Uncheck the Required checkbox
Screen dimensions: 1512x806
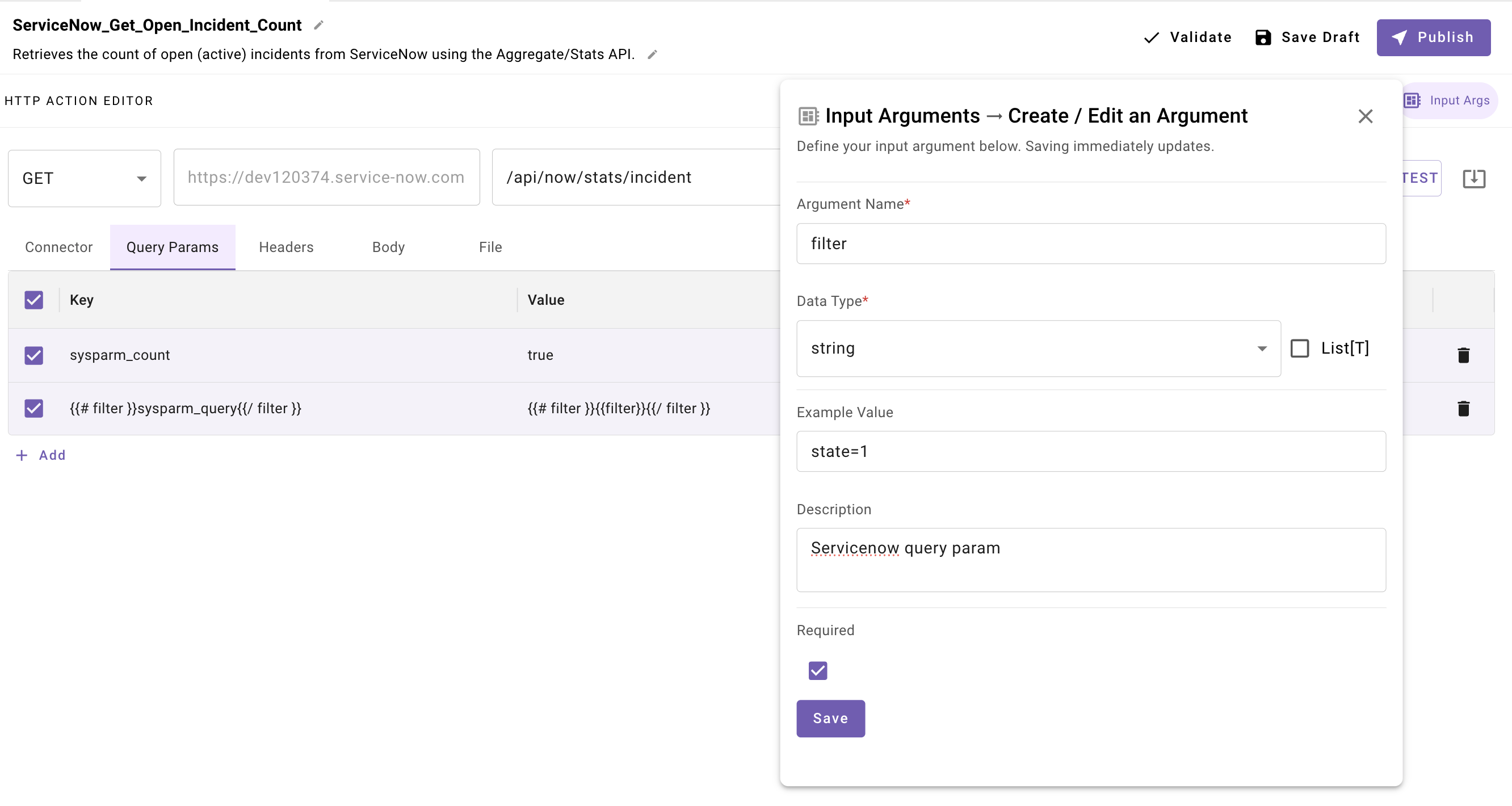click(x=817, y=670)
